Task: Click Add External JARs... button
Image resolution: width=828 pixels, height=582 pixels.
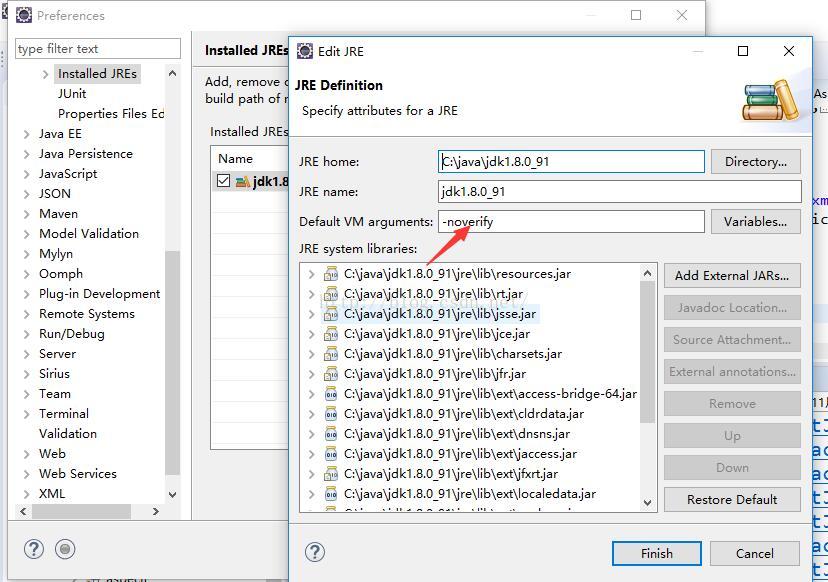Action: [732, 276]
